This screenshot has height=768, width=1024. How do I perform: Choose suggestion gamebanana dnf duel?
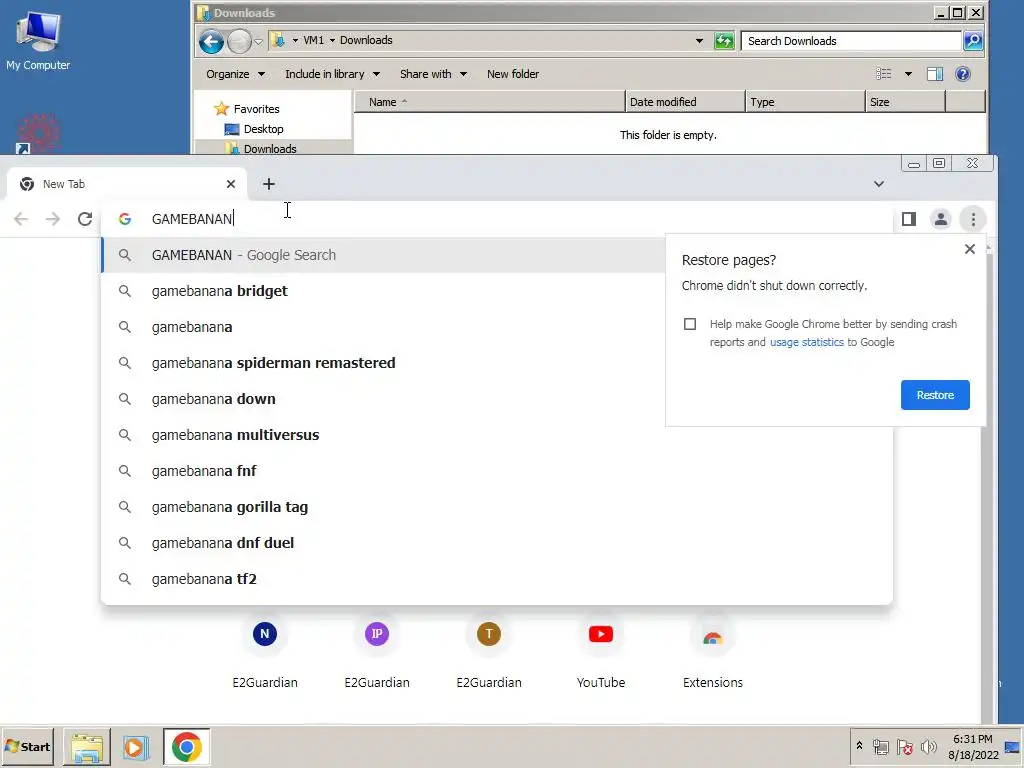pos(497,543)
